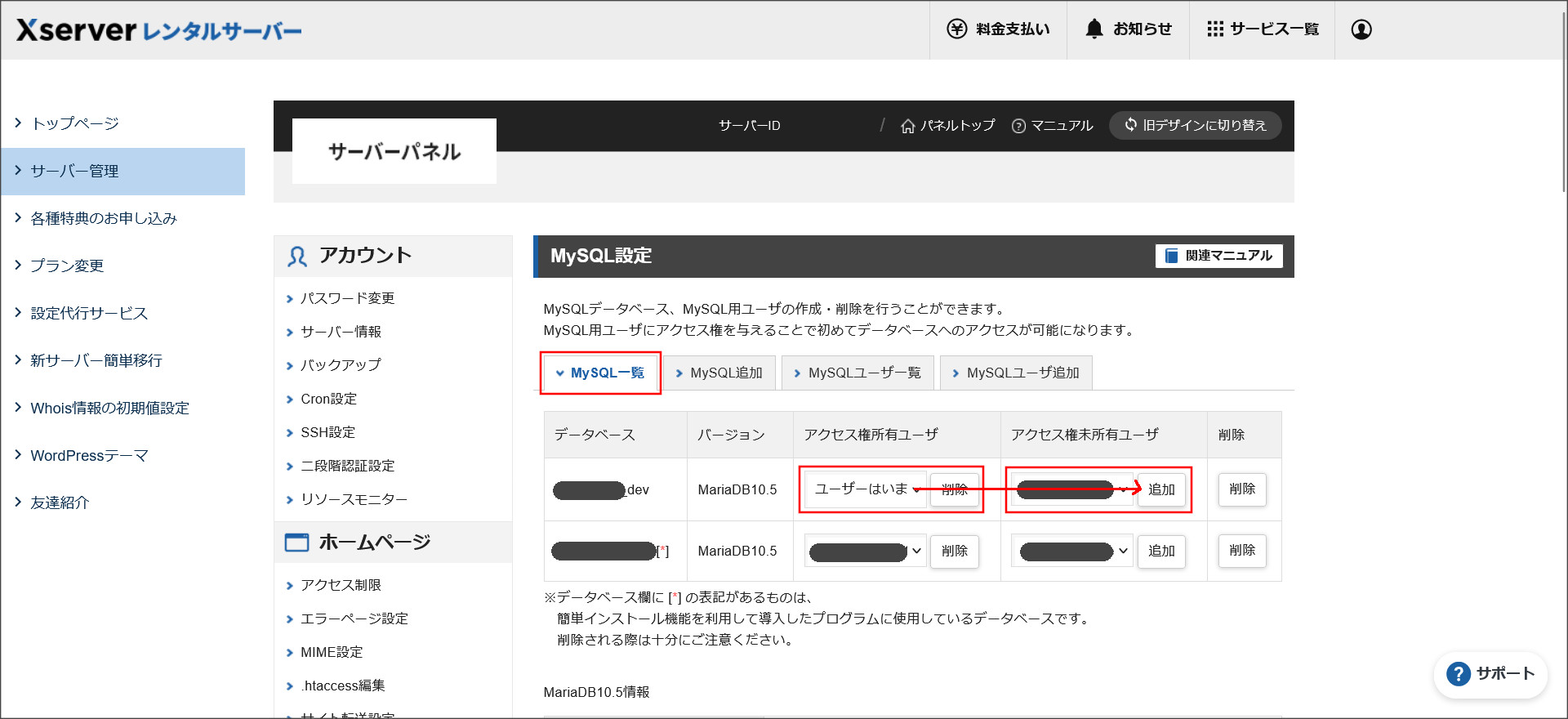Select the MySQL一覧 tab
This screenshot has height=719, width=1568.
(x=600, y=373)
